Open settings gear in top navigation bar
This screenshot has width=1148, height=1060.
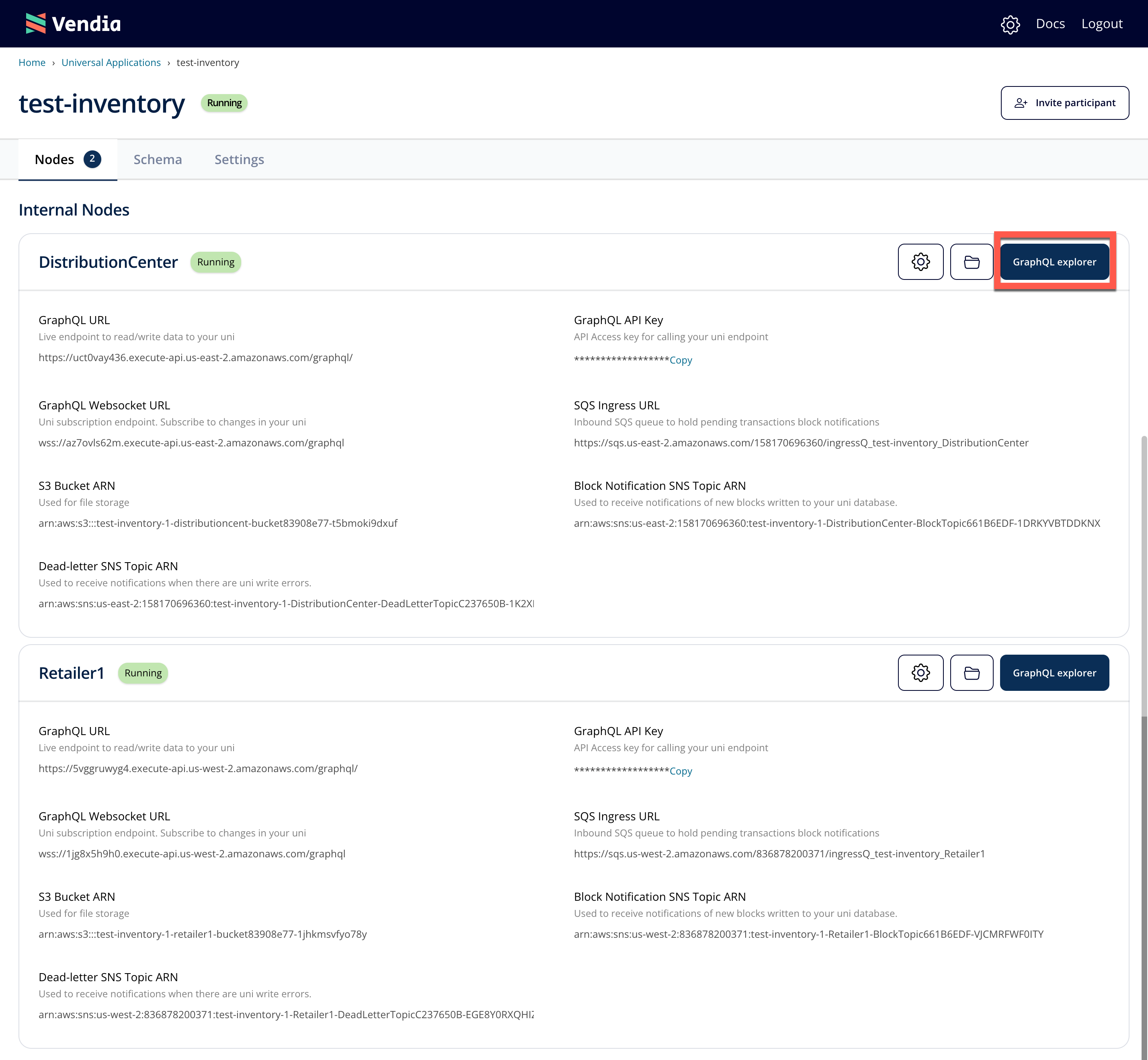[x=1010, y=24]
